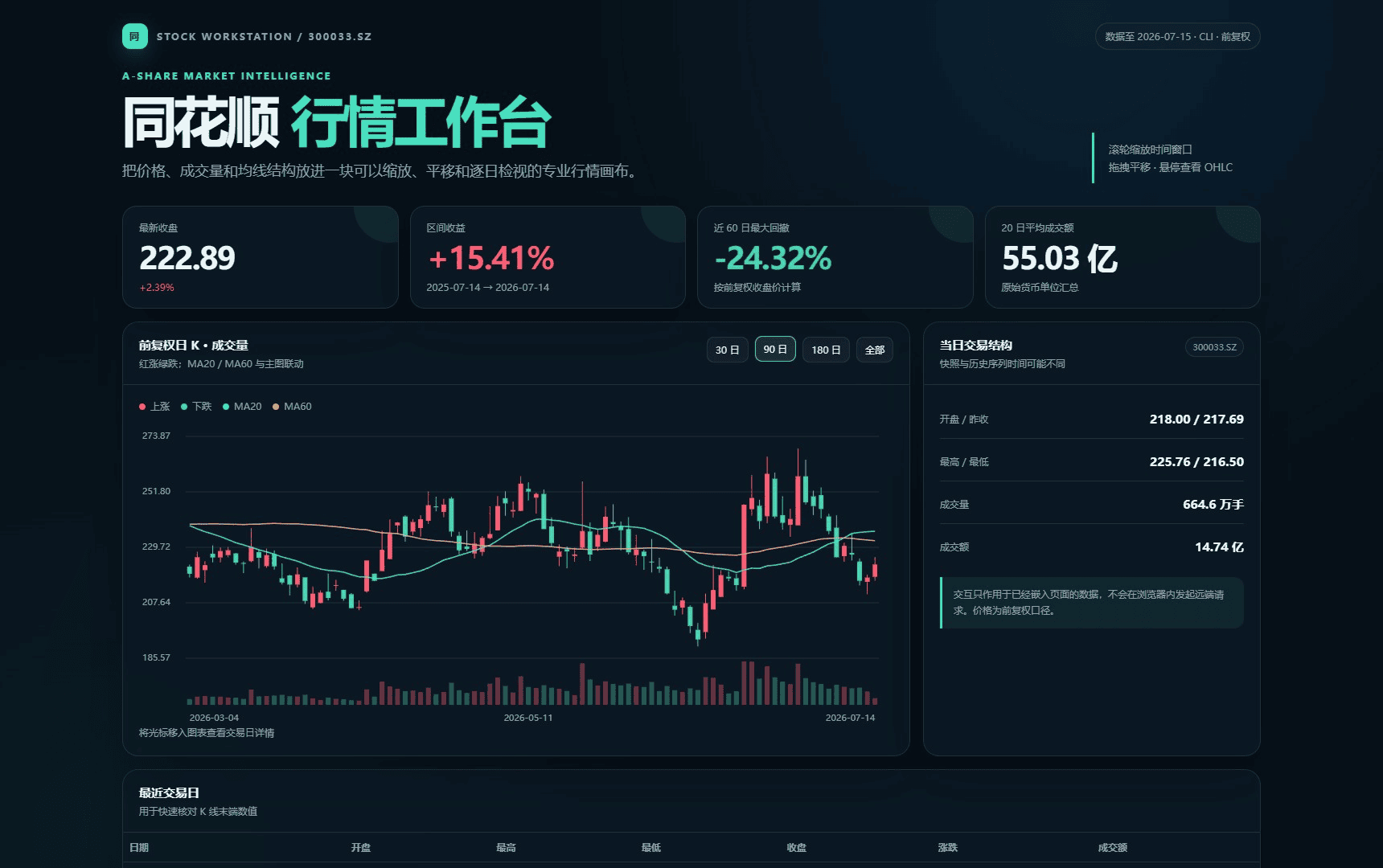Click the 收盘 column header
This screenshot has width=1383, height=868.
pos(797,848)
